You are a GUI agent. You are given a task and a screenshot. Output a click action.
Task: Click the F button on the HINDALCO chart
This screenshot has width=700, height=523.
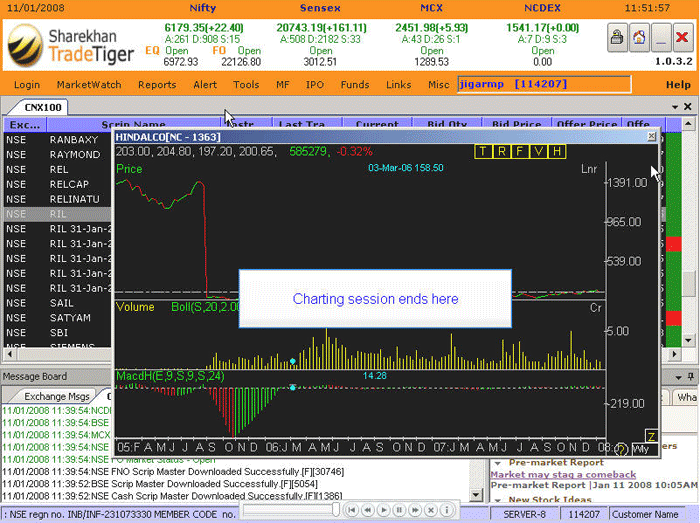(520, 152)
